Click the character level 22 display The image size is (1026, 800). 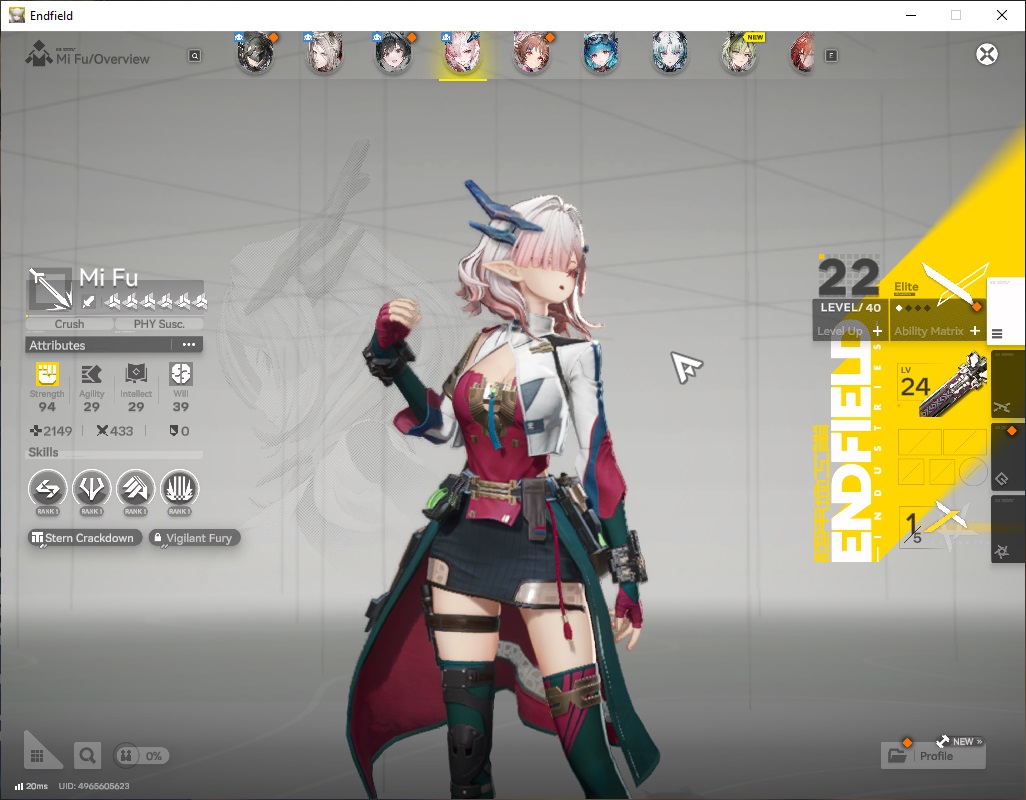tap(849, 277)
